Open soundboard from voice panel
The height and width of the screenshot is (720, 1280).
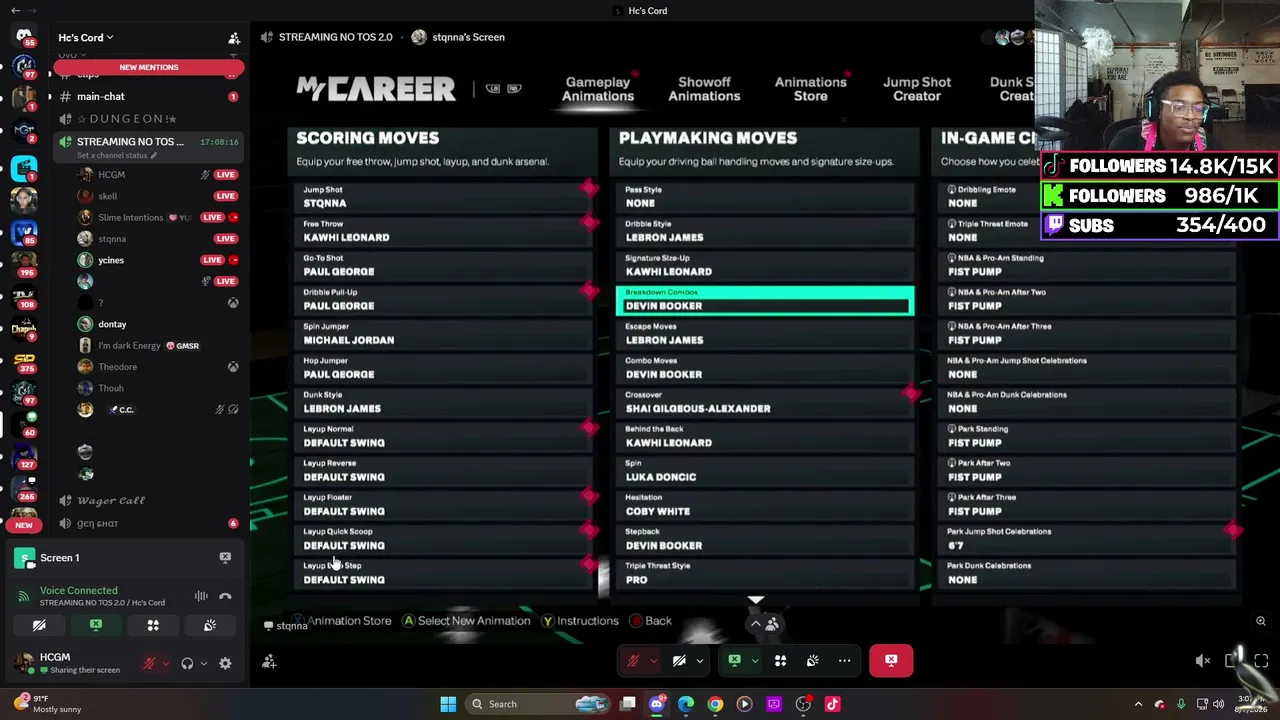click(x=210, y=625)
